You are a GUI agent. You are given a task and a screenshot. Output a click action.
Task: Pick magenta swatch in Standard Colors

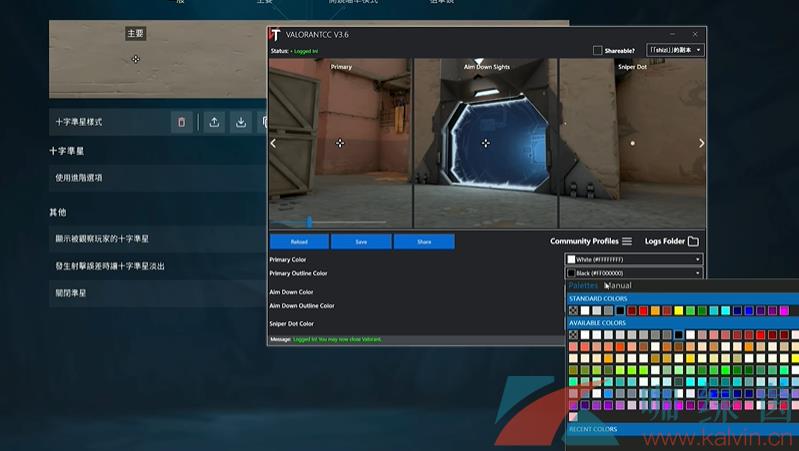pyautogui.click(x=784, y=310)
